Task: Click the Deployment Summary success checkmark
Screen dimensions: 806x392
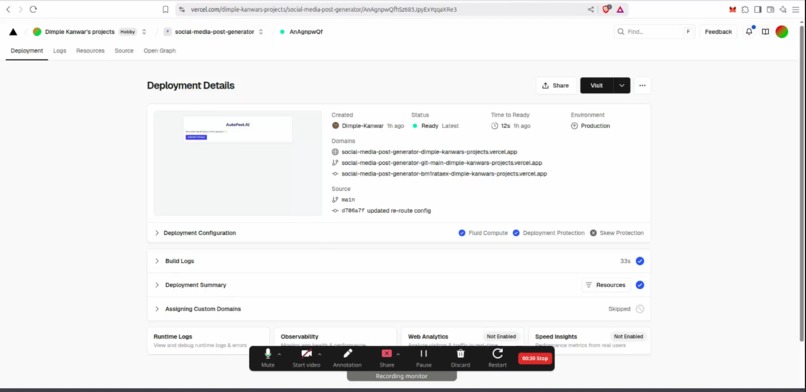Action: coord(640,285)
